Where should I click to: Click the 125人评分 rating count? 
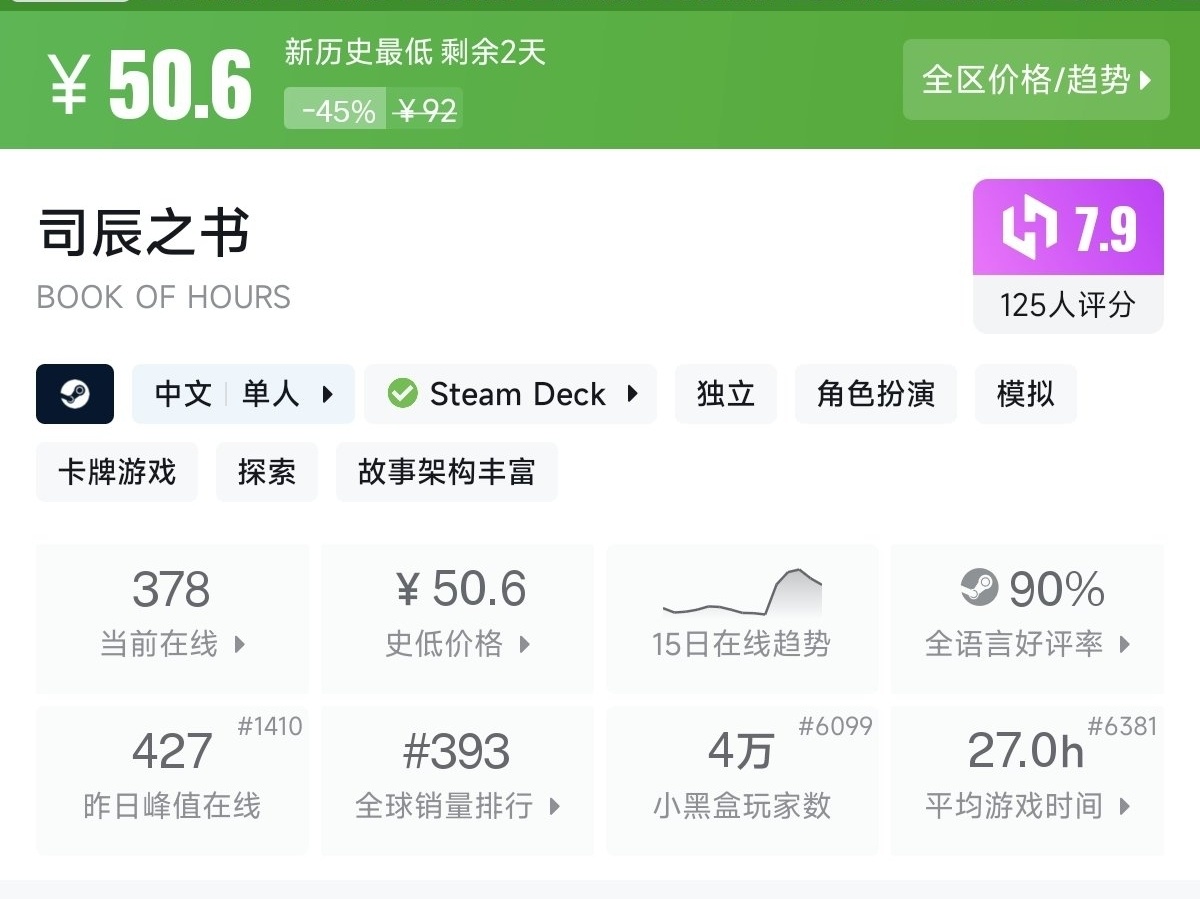(x=1068, y=305)
